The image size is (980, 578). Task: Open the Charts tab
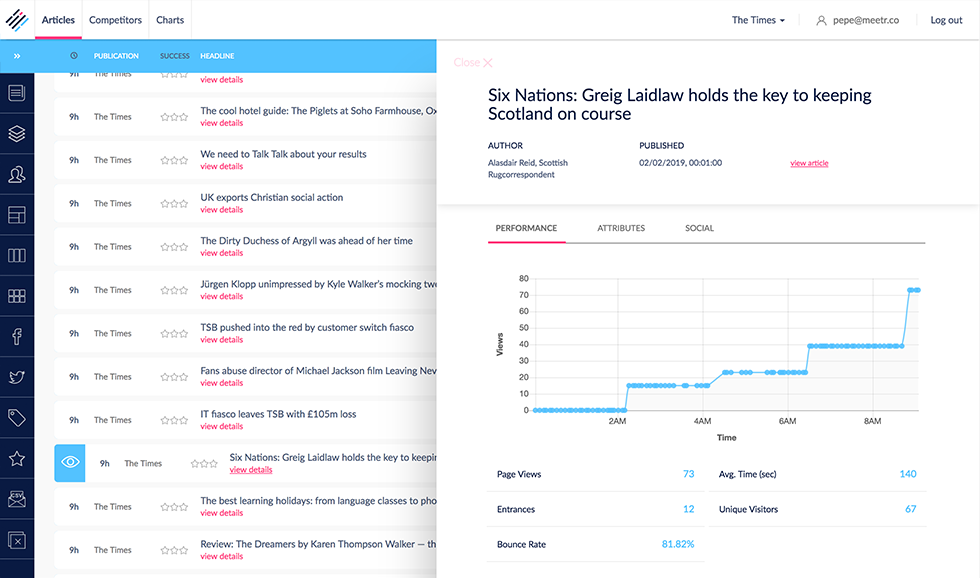tap(170, 20)
